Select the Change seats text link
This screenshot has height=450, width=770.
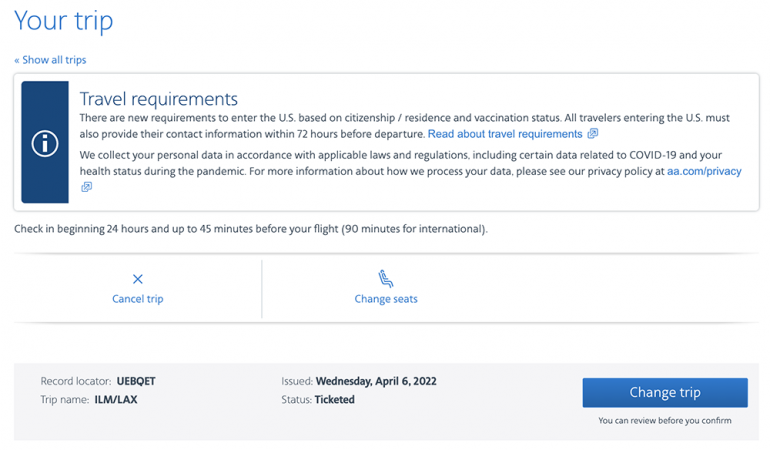pyautogui.click(x=386, y=299)
